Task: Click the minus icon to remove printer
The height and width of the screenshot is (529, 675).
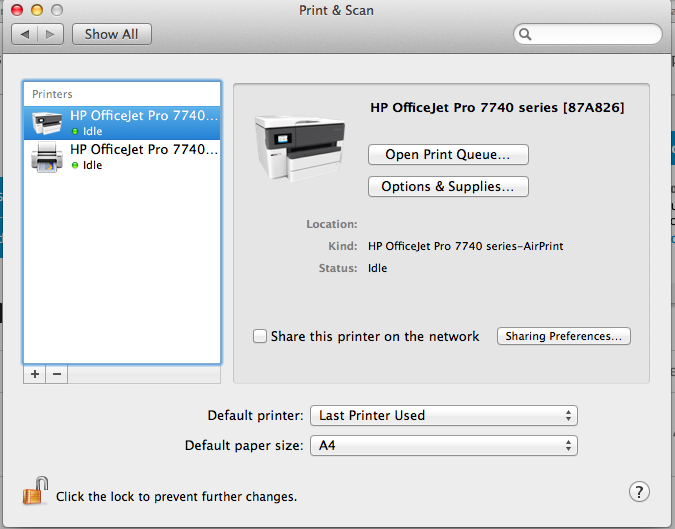Action: coord(57,374)
